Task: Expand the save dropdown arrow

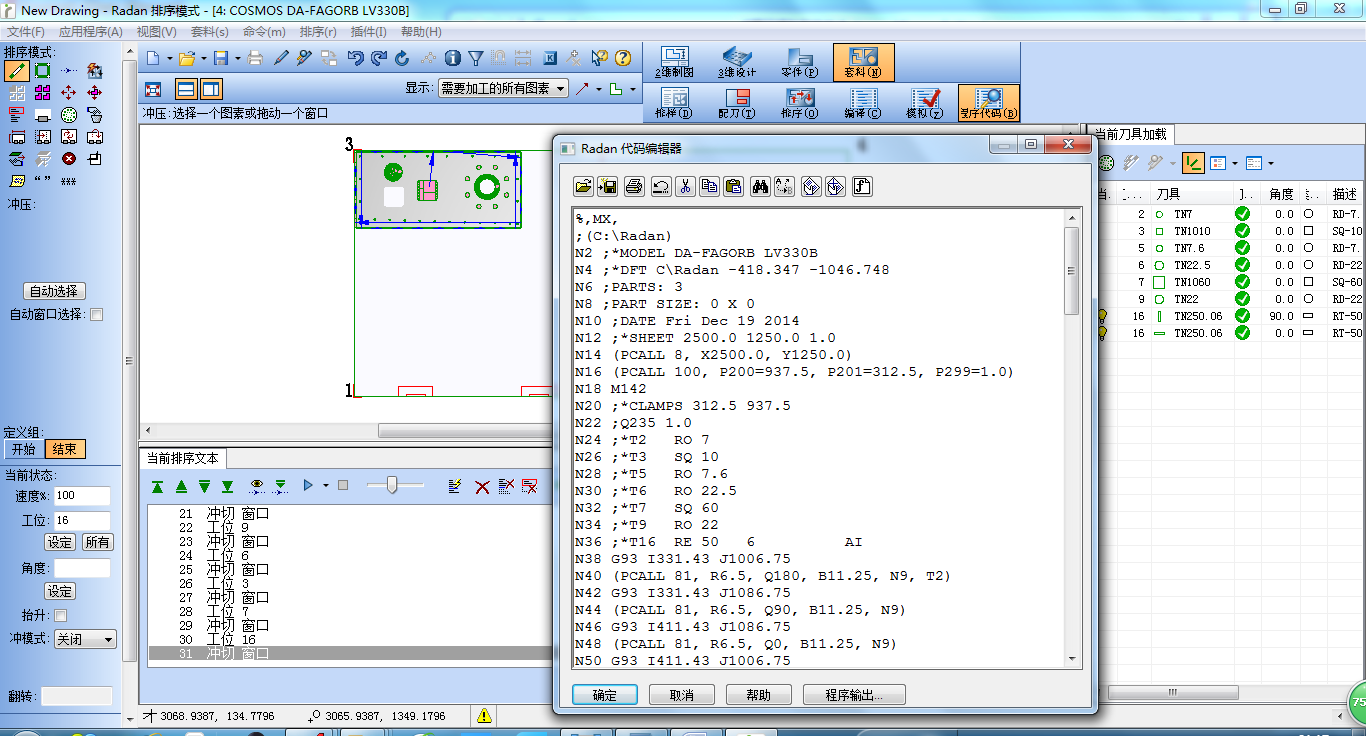Action: [237, 58]
